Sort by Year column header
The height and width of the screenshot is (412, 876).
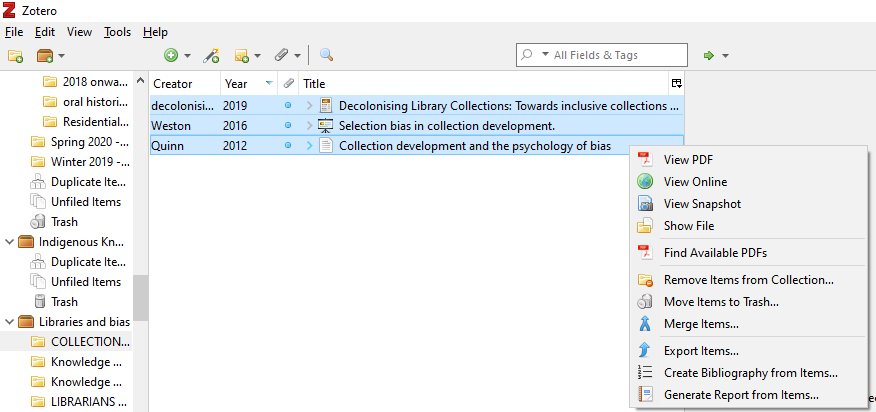(x=249, y=84)
